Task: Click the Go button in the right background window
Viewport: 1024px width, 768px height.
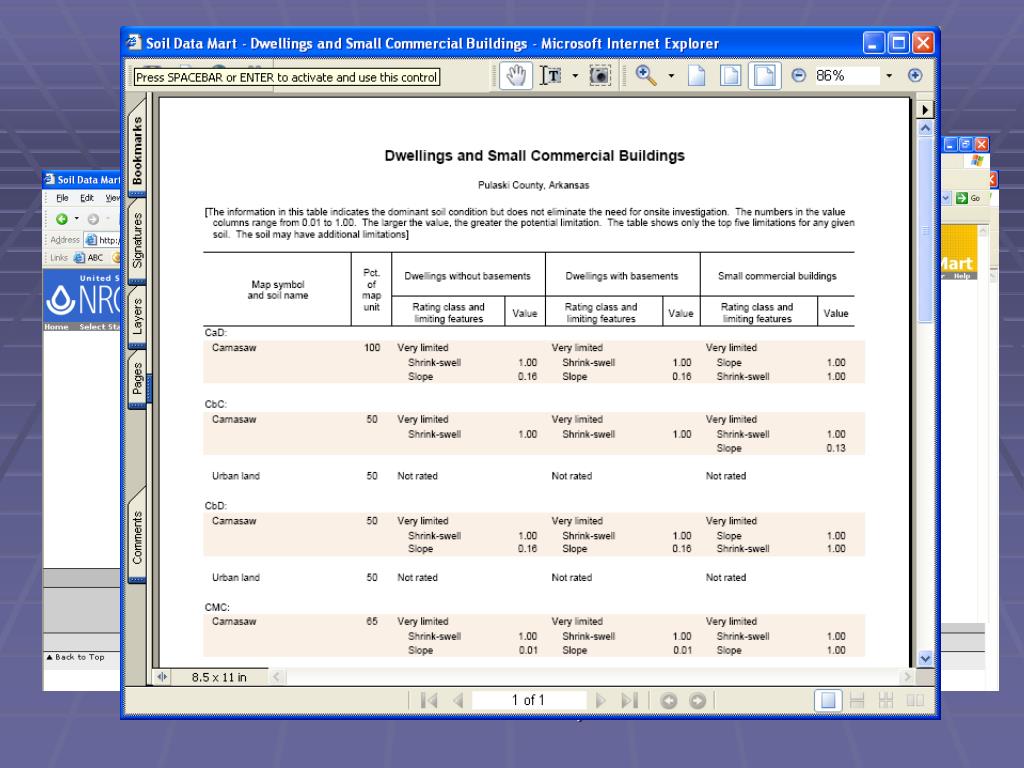Action: pos(969,198)
